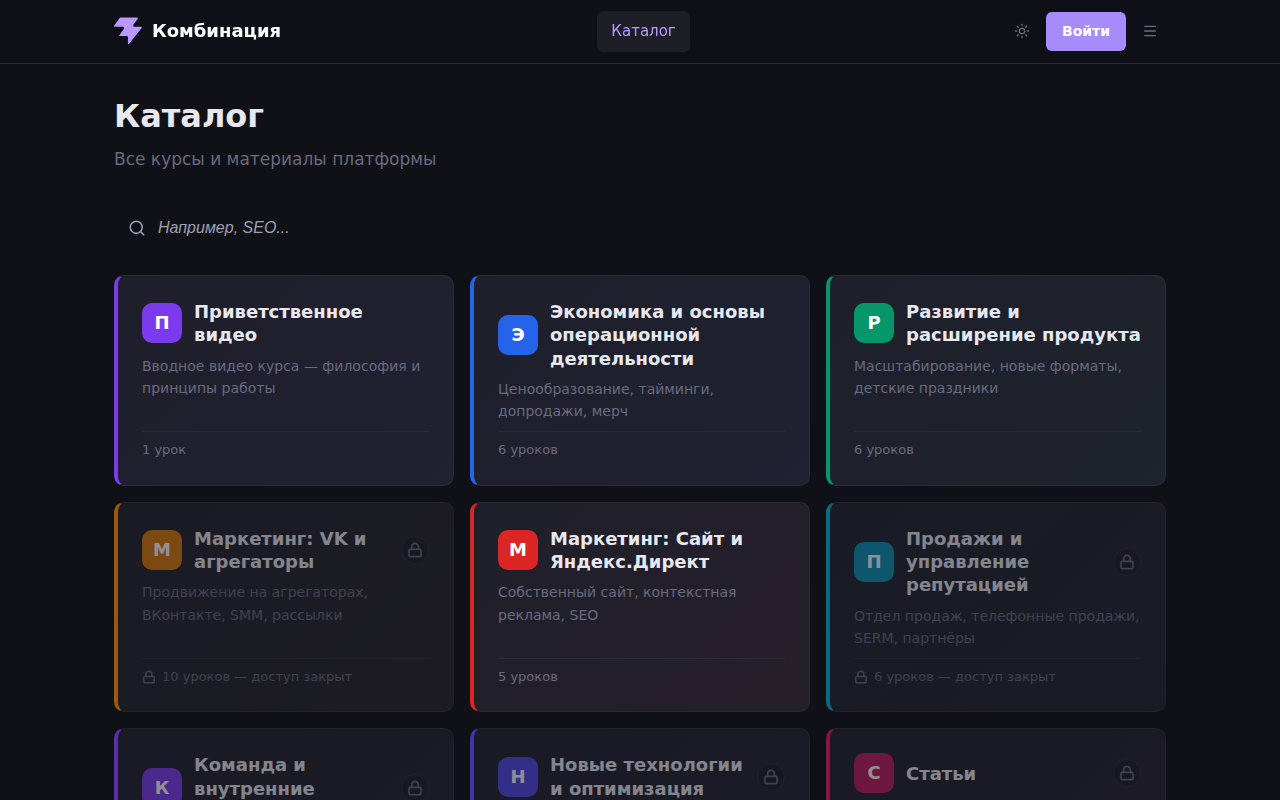This screenshot has width=1280, height=800.
Task: Click the К badge on Команда card
Action: [161, 786]
